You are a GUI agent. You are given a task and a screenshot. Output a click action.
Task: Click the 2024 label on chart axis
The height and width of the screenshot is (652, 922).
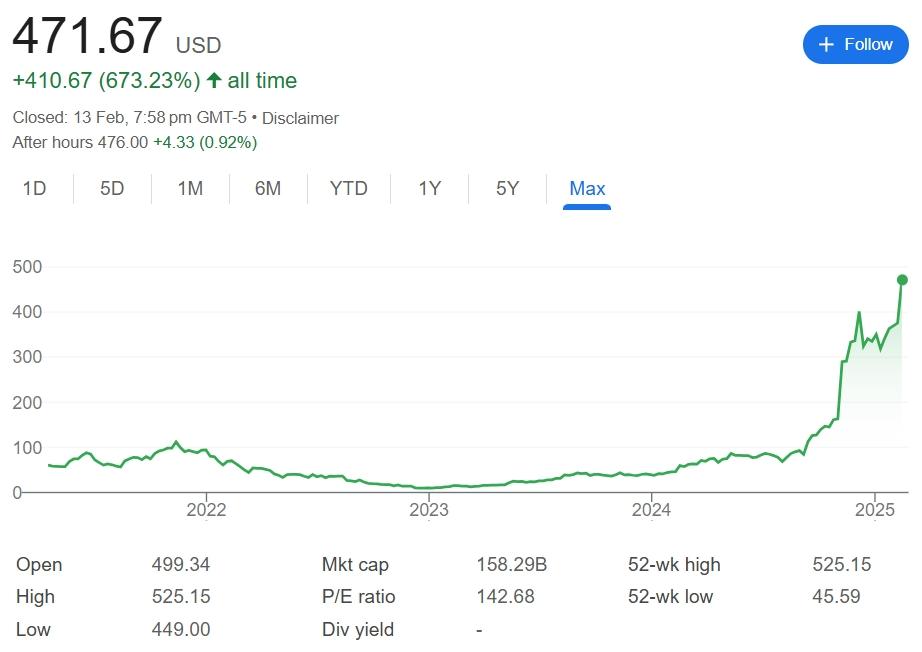coord(652,509)
